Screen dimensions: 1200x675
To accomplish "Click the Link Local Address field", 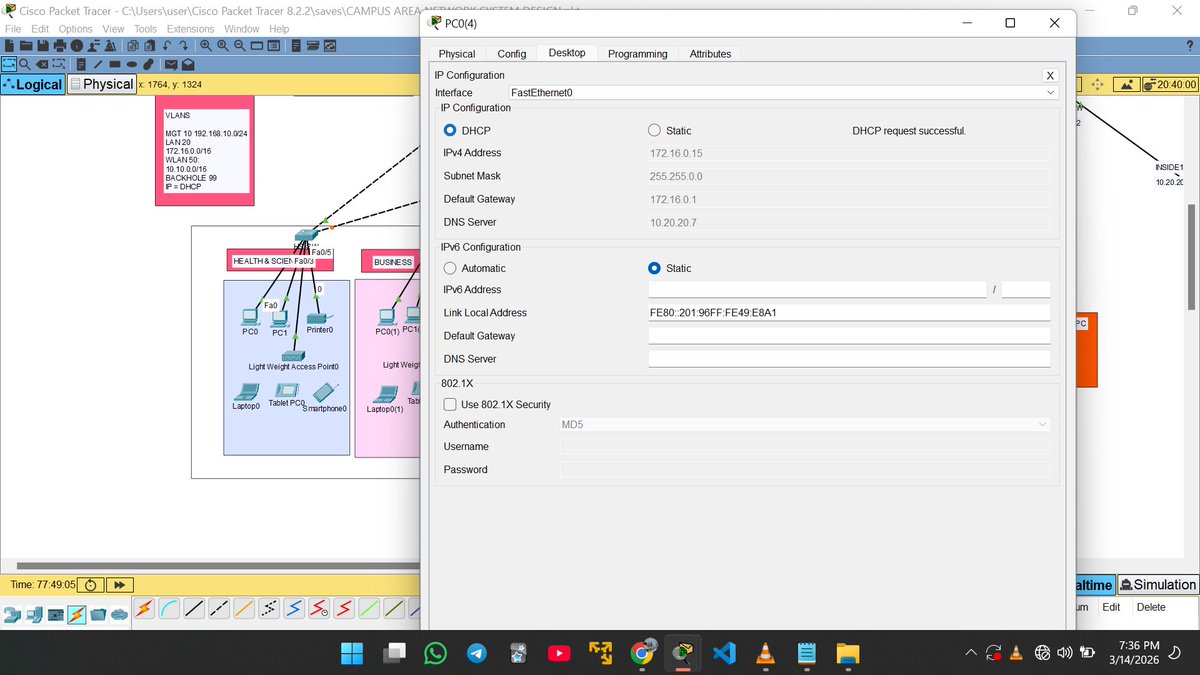I will tap(849, 313).
